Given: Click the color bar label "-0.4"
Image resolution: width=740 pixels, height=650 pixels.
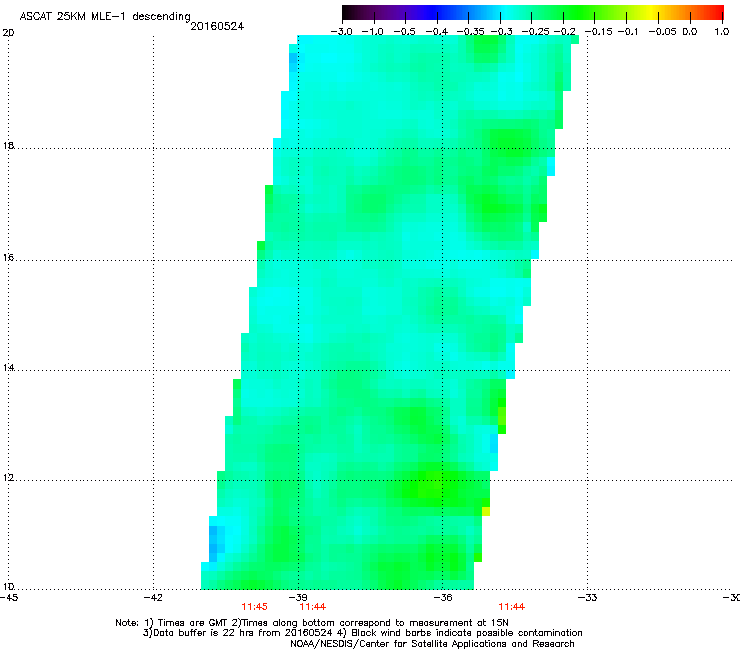Looking at the screenshot, I should coord(437,32).
